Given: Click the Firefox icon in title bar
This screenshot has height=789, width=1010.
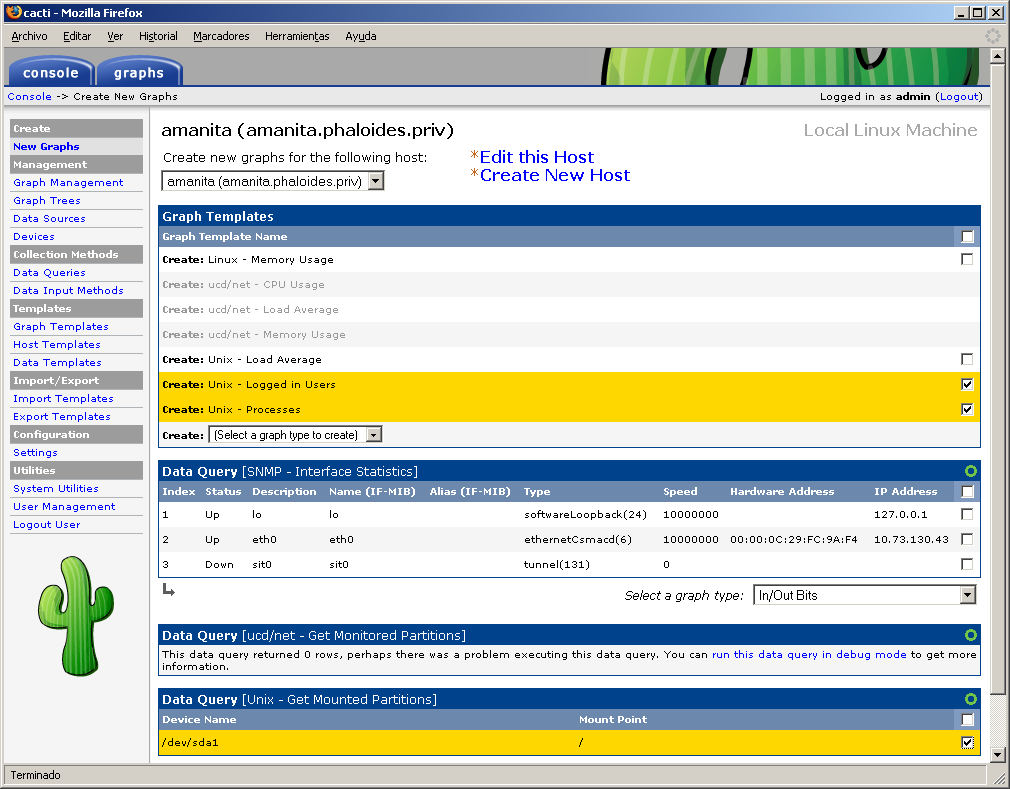Looking at the screenshot, I should pyautogui.click(x=13, y=12).
